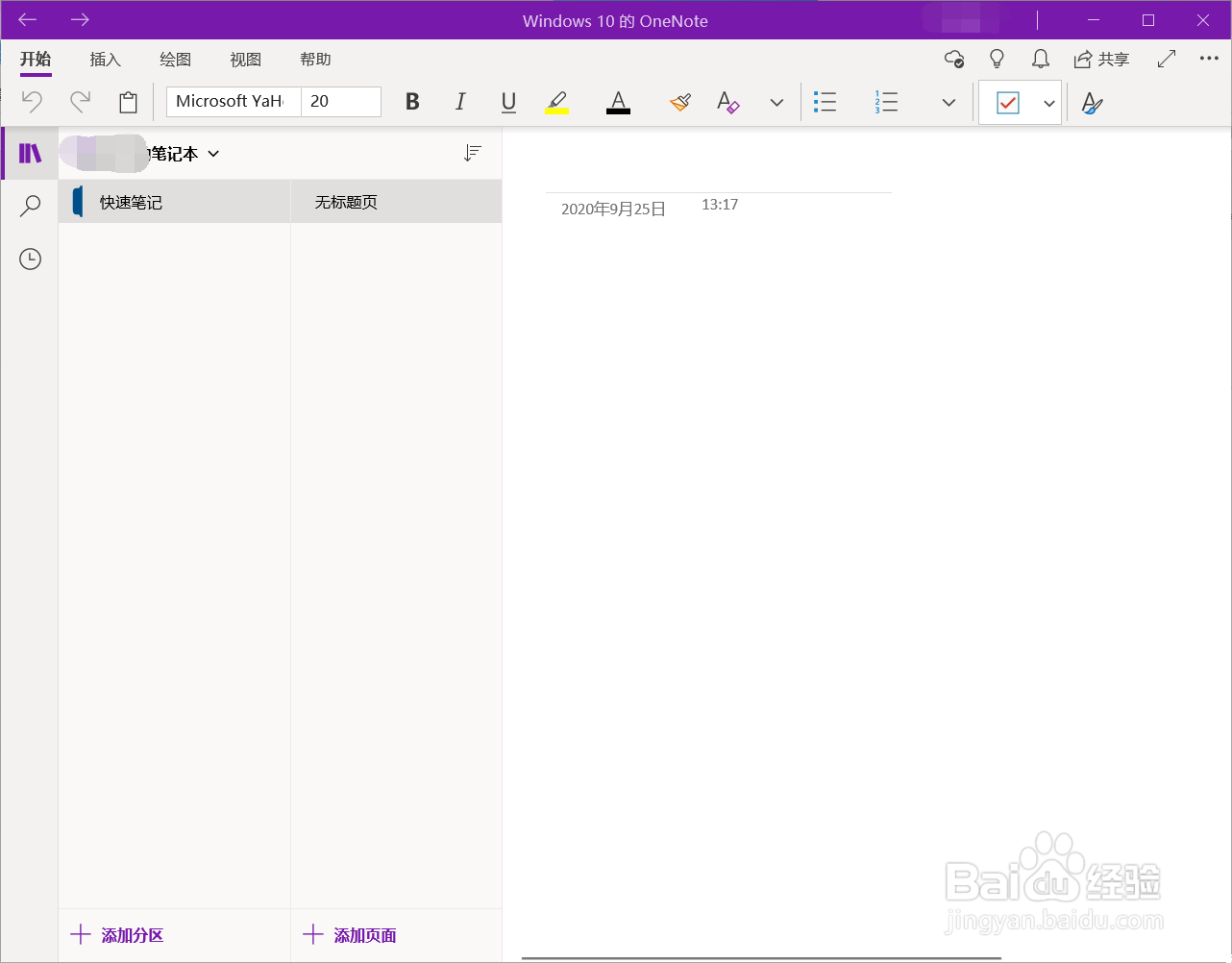Click the 共享 share button
The image size is (1232, 963).
1101,60
